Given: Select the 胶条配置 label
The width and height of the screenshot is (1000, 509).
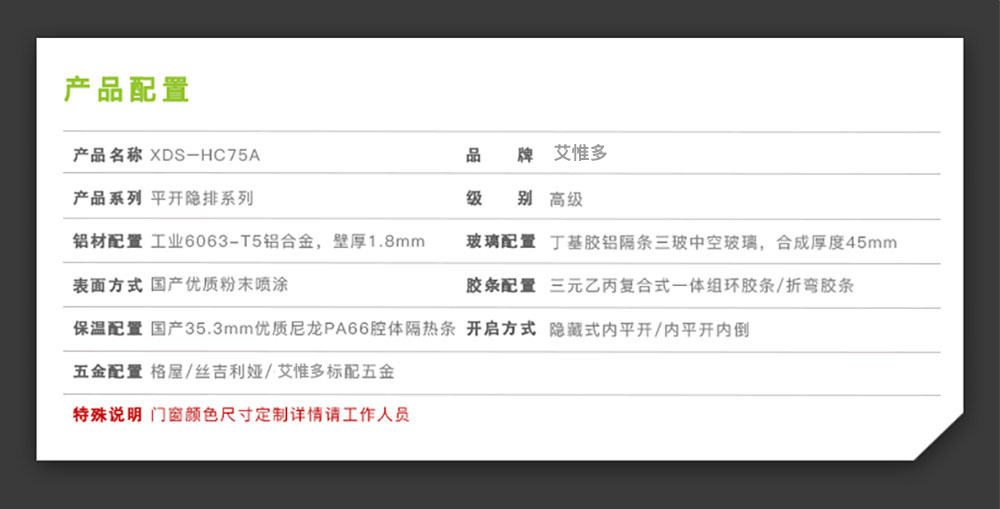Looking at the screenshot, I should (x=501, y=285).
